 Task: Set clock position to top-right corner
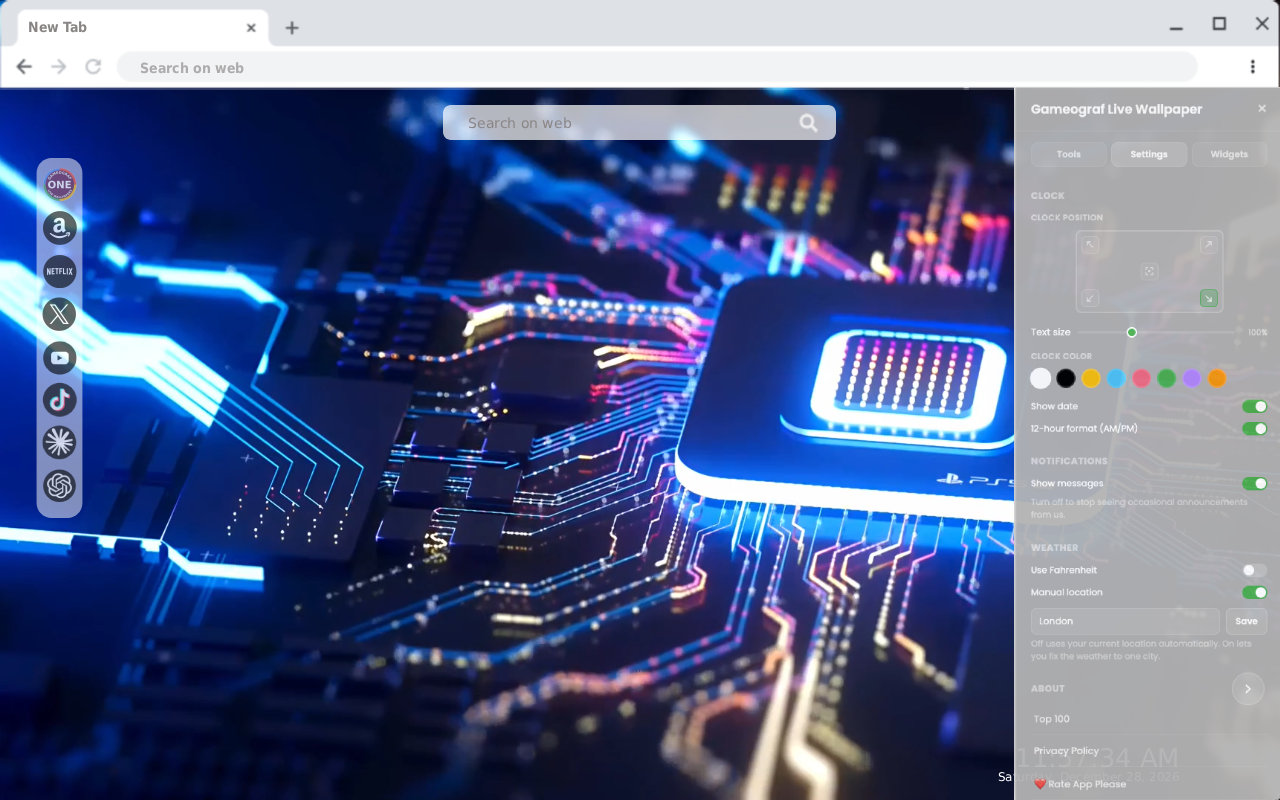click(x=1208, y=245)
